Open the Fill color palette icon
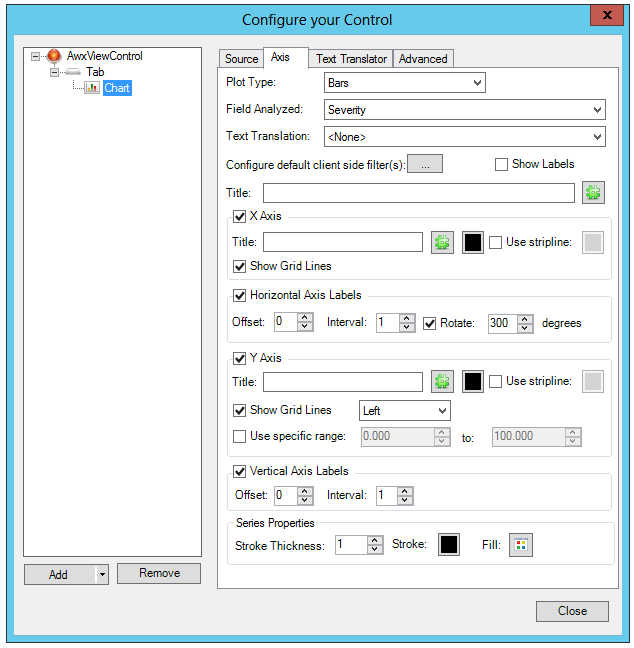The width and height of the screenshot is (634, 648). click(521, 545)
